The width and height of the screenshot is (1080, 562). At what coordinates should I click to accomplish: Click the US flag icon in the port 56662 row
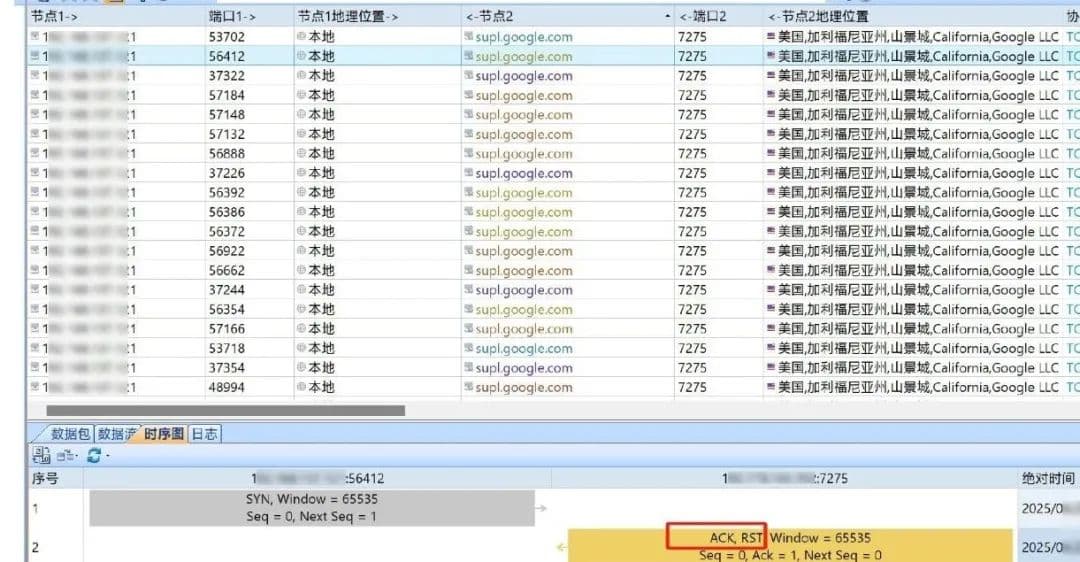771,270
